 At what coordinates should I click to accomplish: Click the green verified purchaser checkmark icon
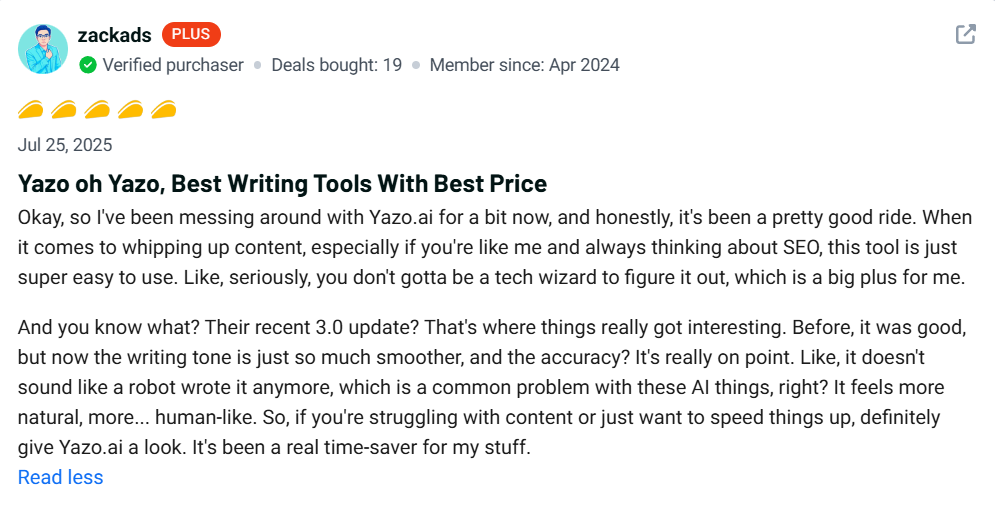(88, 65)
